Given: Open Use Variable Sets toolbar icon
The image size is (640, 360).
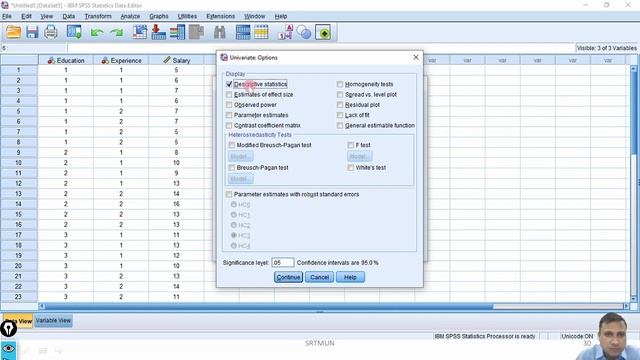Looking at the screenshot, I should click(x=304, y=32).
